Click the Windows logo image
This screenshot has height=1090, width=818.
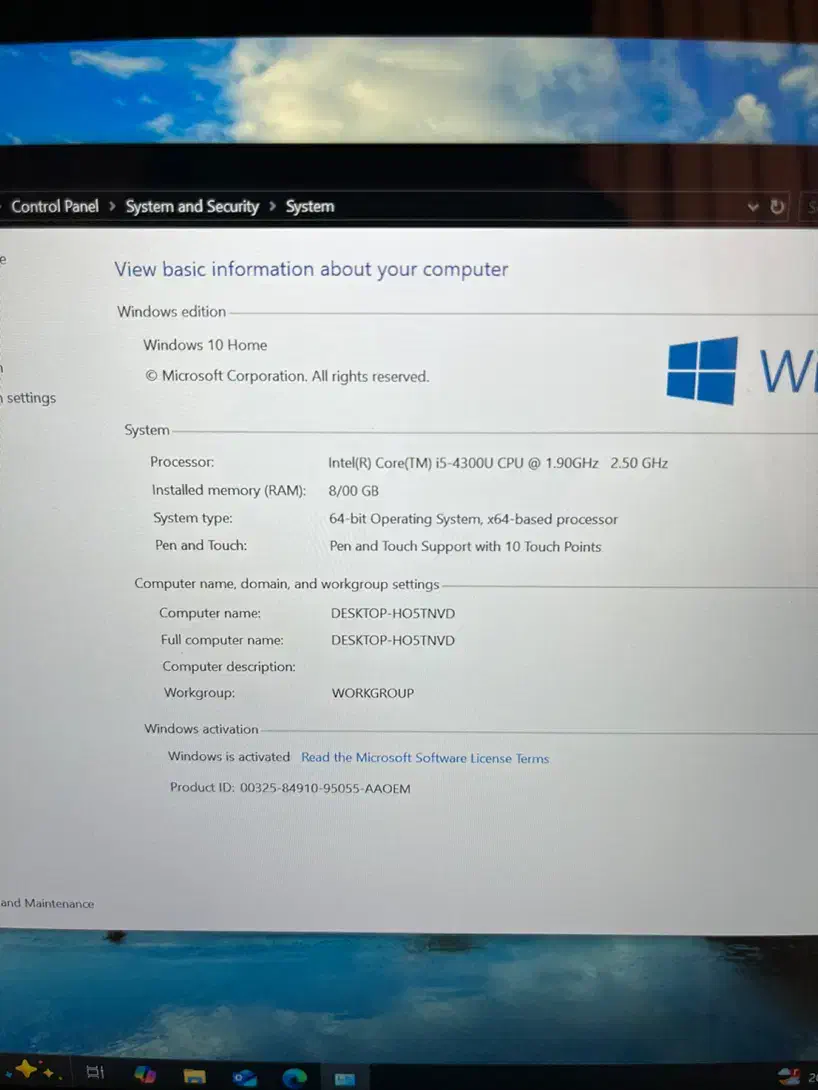[702, 371]
